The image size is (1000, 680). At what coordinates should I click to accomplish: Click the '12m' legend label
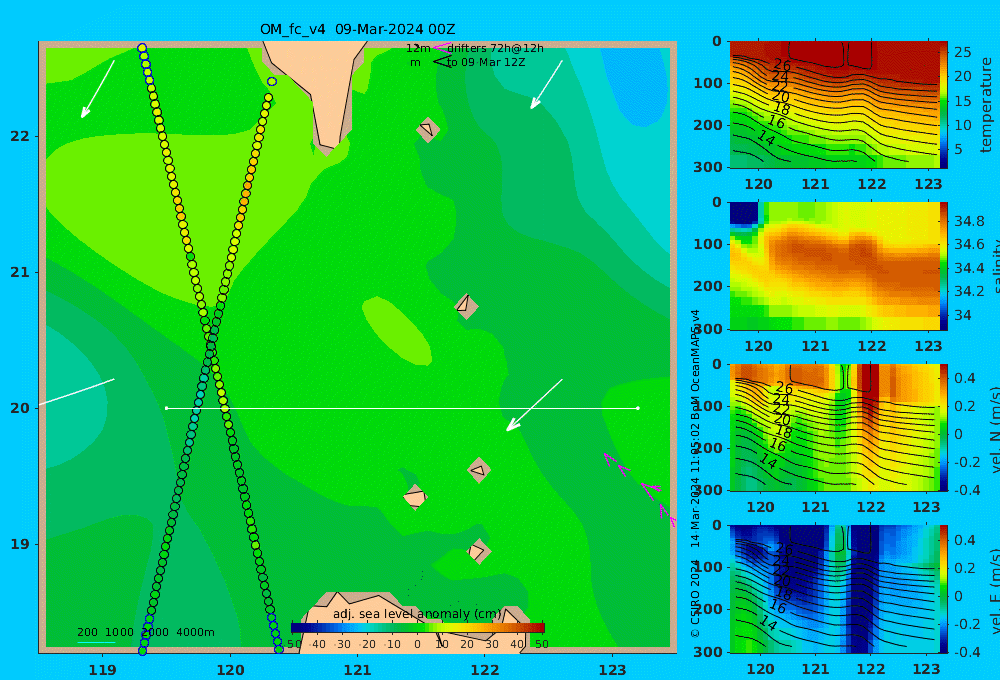418,48
